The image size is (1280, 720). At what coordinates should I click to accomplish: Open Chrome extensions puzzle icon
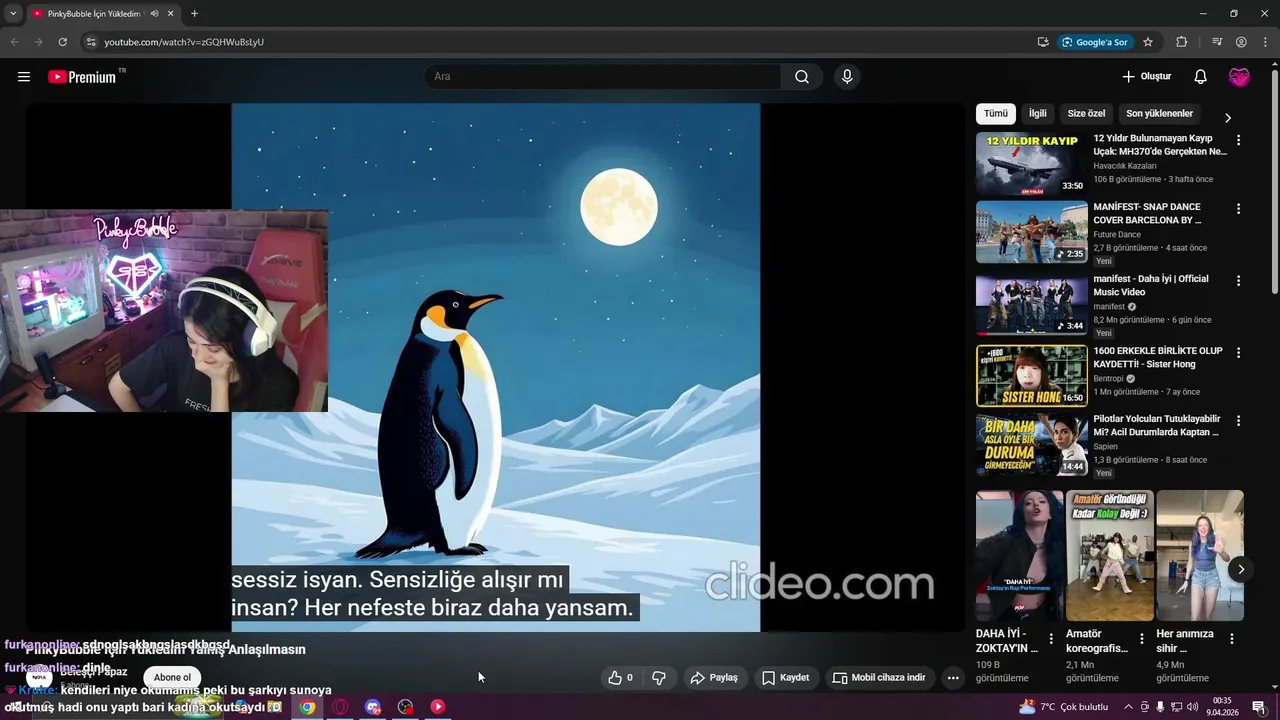[1182, 42]
